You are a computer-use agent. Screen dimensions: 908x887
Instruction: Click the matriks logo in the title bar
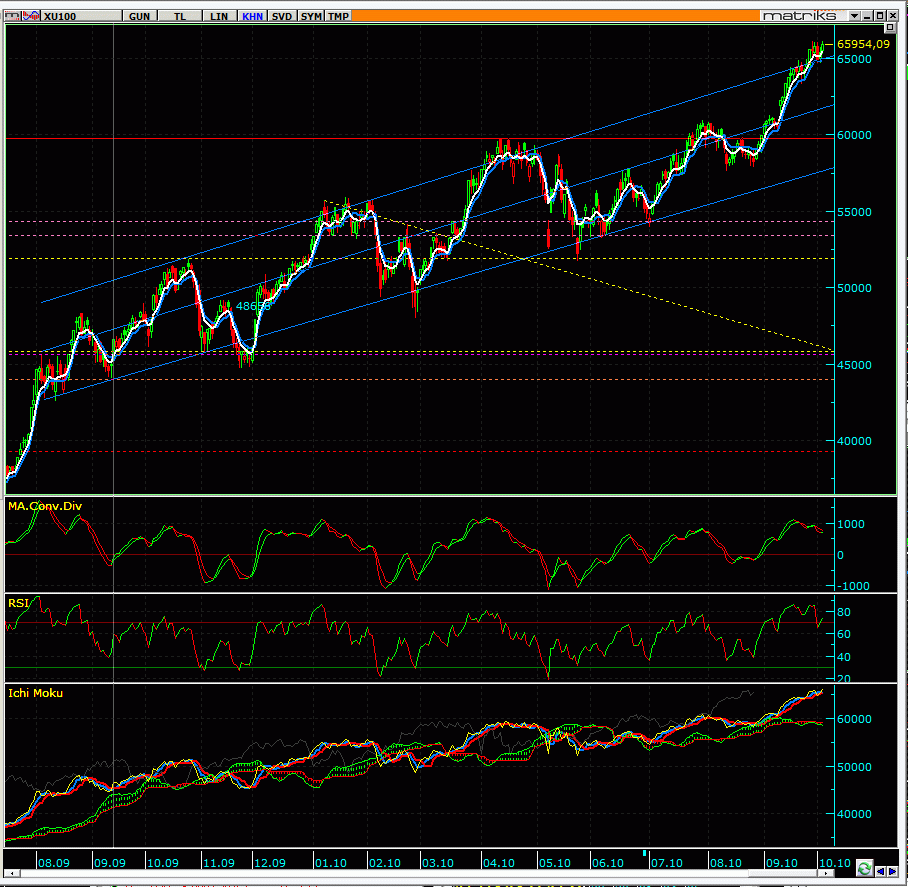[x=801, y=16]
